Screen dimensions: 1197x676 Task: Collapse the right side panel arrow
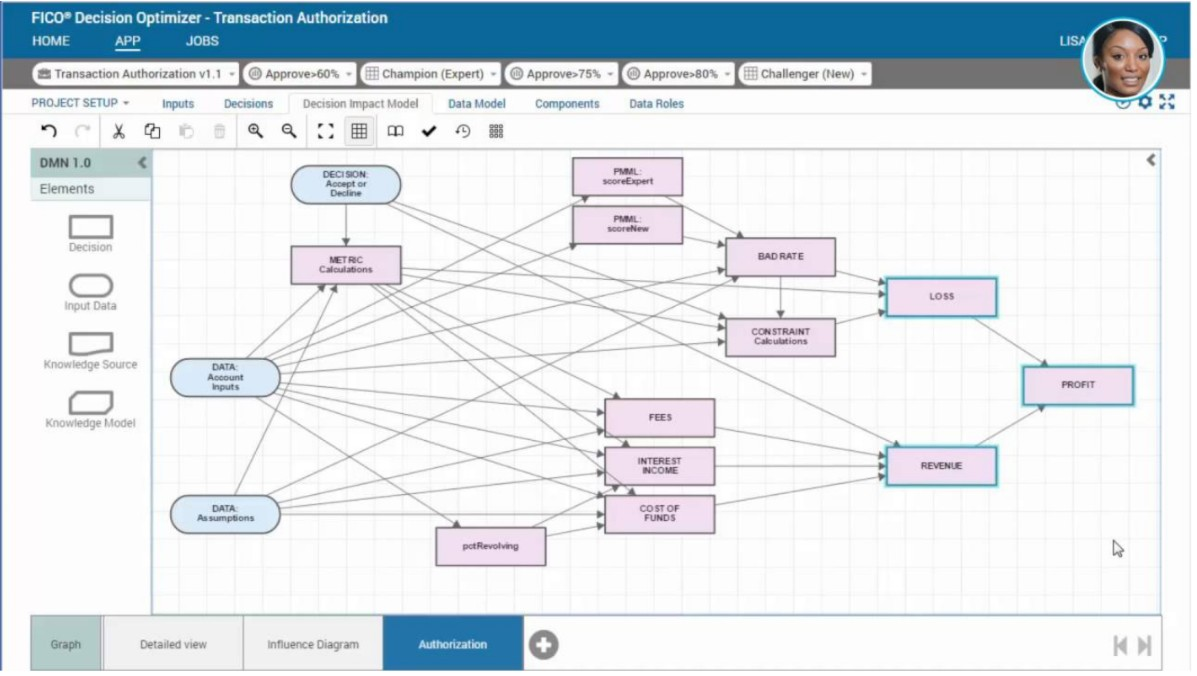tap(1150, 160)
